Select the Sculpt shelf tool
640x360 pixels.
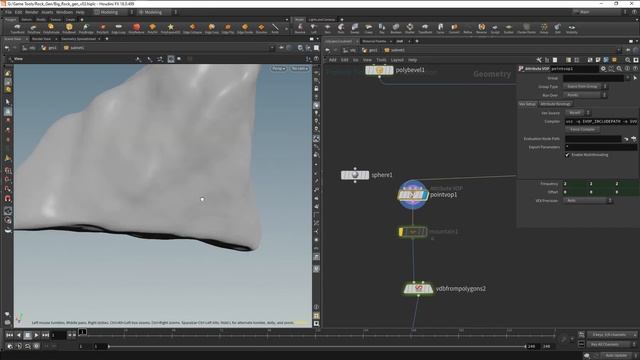(495, 28)
